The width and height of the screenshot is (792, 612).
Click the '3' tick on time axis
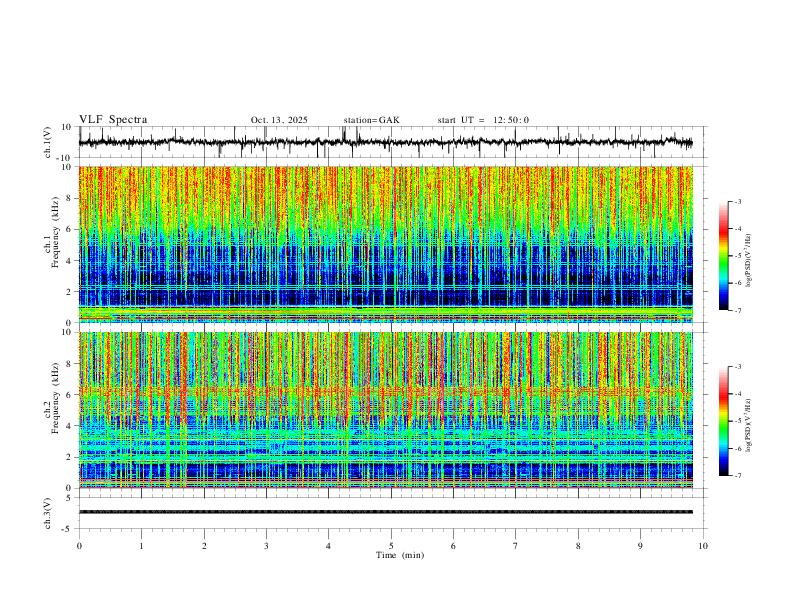266,546
